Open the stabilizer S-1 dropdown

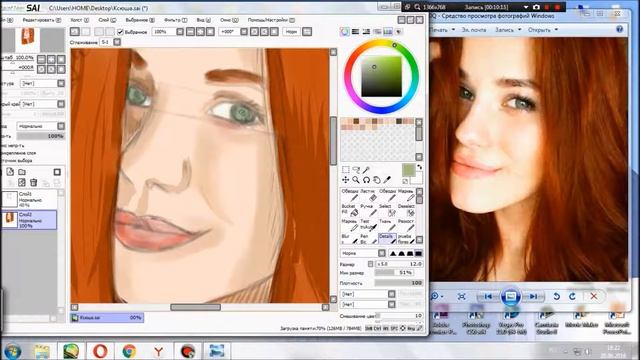(117, 42)
